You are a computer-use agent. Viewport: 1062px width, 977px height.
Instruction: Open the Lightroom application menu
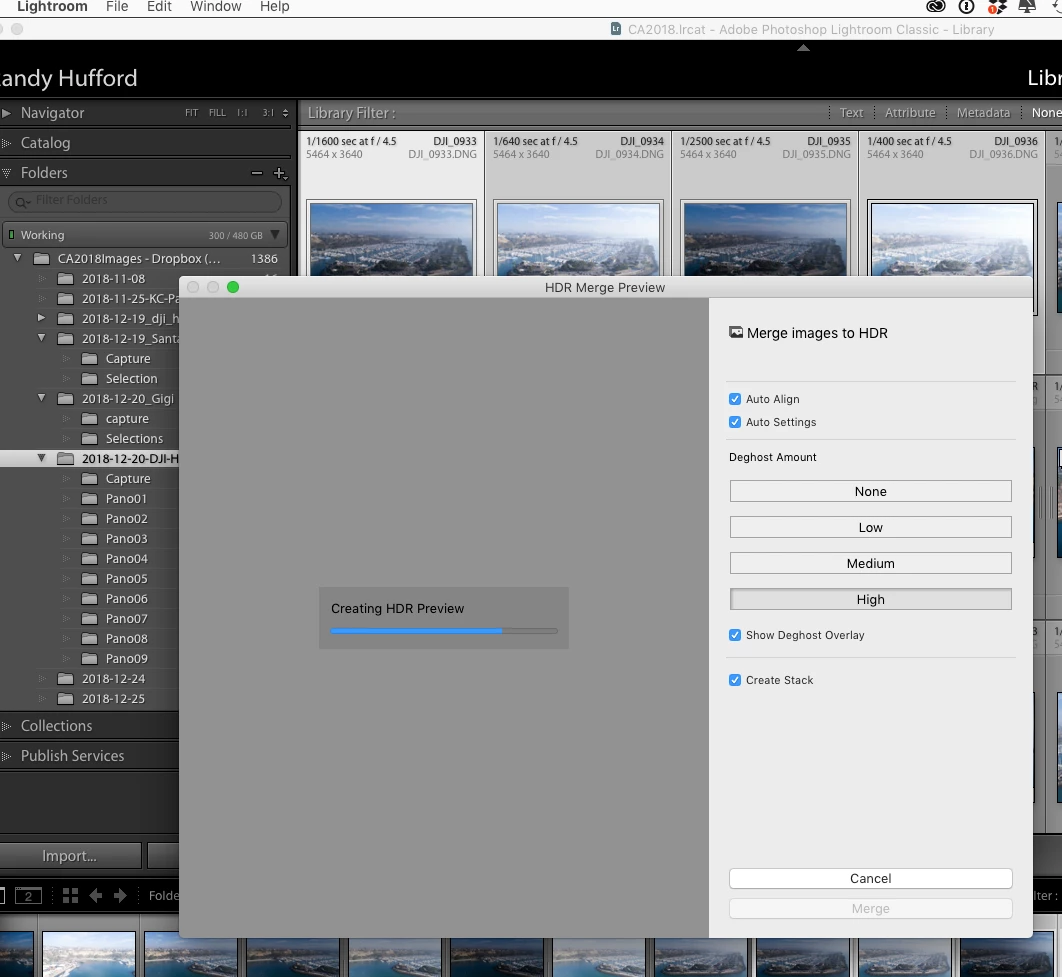tap(52, 7)
